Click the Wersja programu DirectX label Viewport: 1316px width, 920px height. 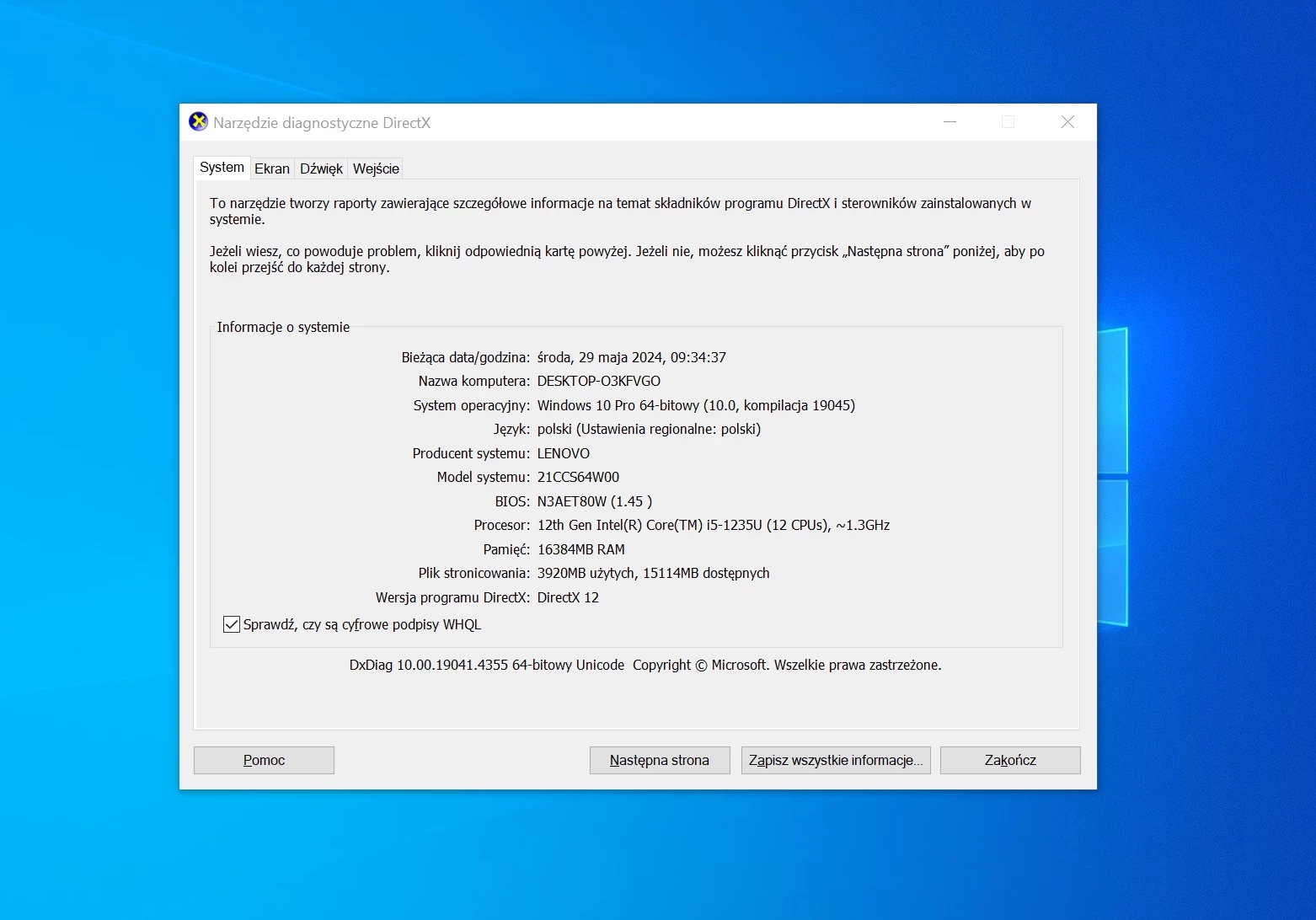(453, 597)
